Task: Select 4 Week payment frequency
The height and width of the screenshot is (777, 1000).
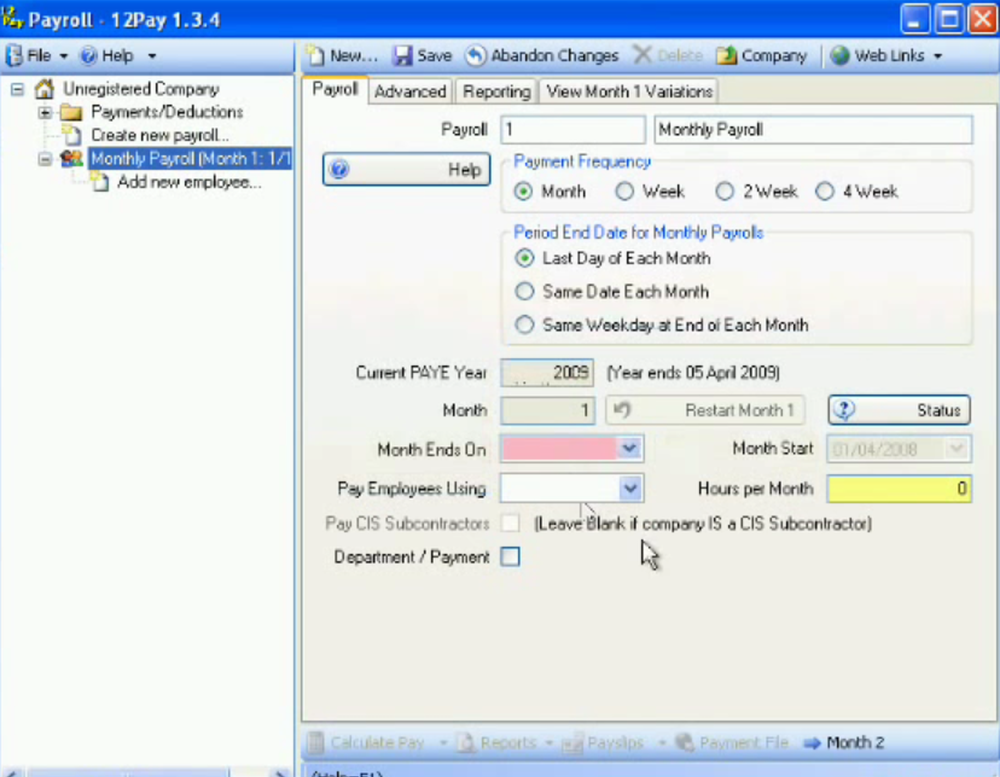Action: 825,191
